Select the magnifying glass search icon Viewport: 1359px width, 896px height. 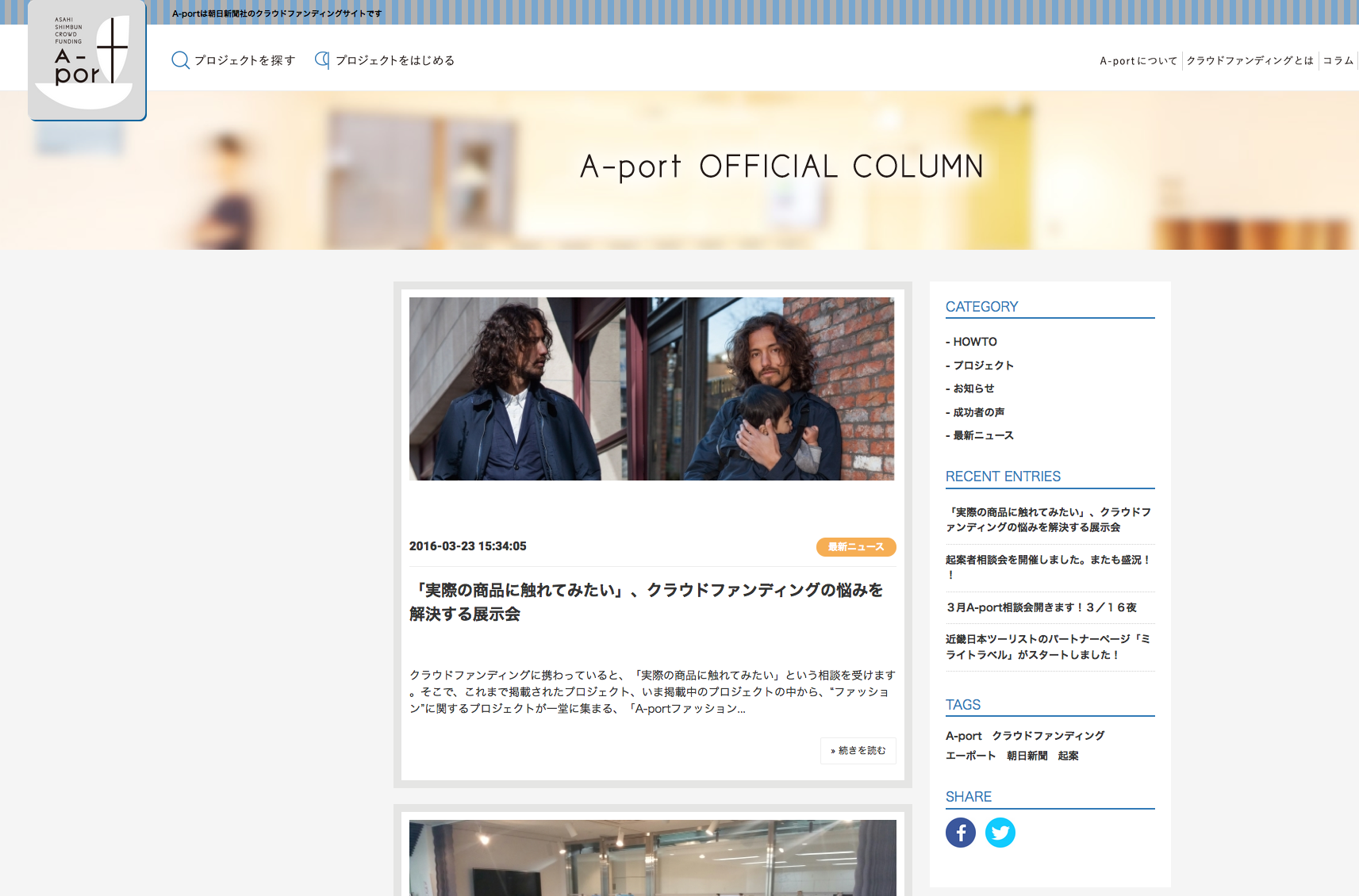pyautogui.click(x=180, y=60)
